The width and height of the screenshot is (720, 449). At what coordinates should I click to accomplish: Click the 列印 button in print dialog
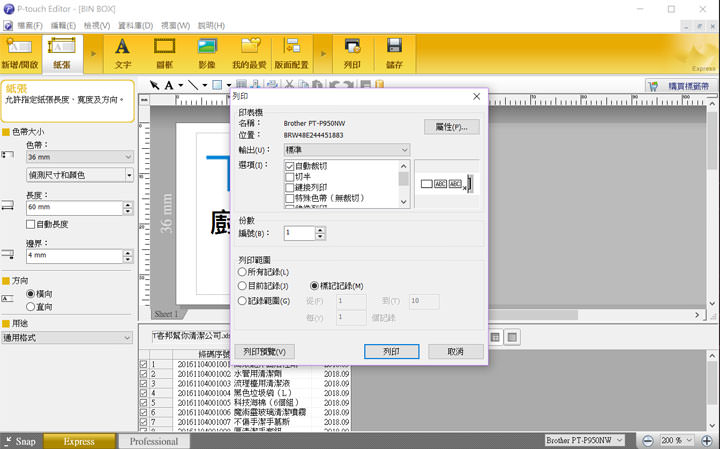tap(391, 352)
